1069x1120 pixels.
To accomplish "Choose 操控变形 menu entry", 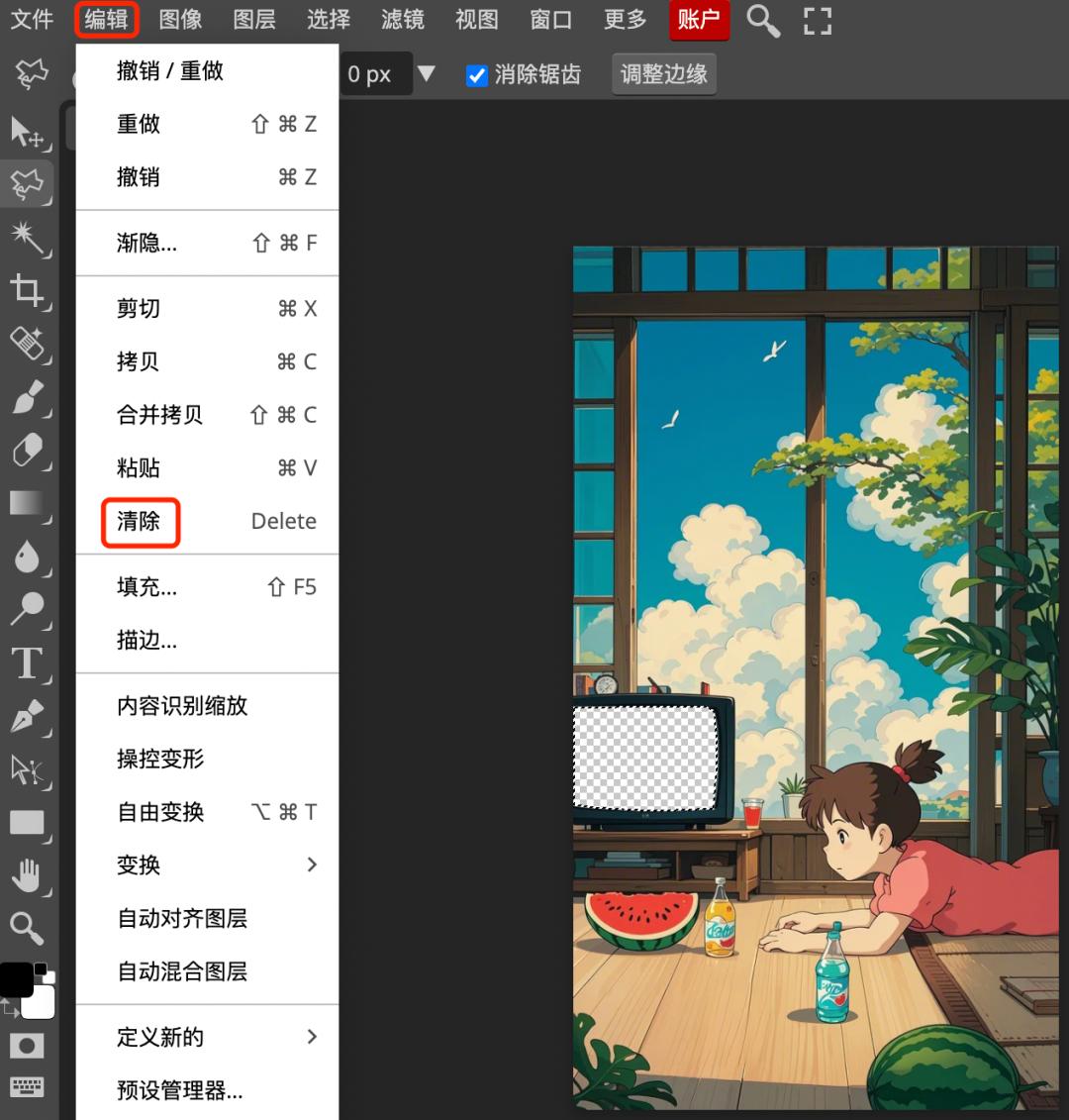I will coord(207,759).
